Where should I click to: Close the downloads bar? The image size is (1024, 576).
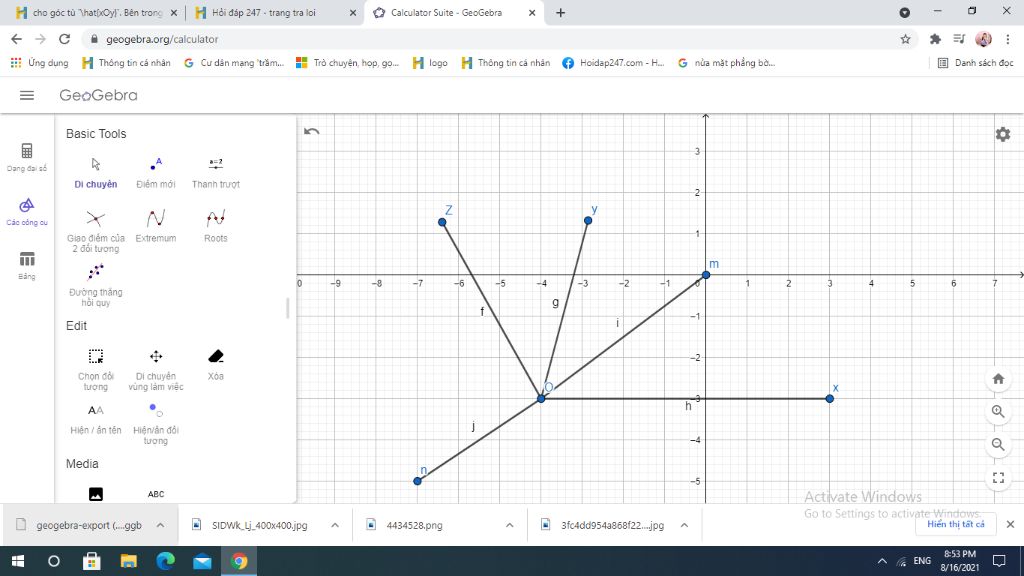(x=1010, y=524)
